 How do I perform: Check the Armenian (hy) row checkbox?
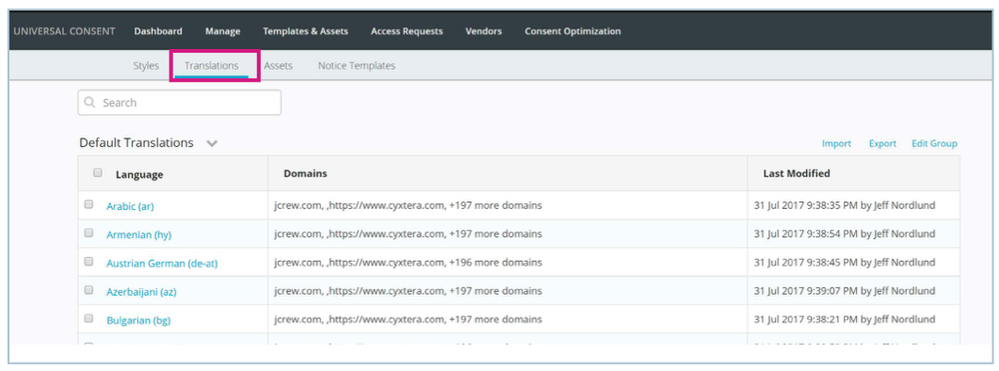point(89,233)
